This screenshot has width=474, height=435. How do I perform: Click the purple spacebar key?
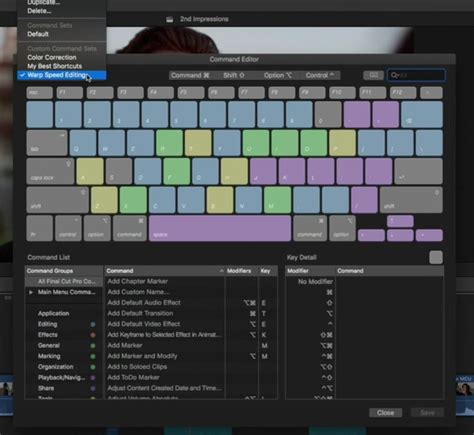pyautogui.click(x=220, y=228)
